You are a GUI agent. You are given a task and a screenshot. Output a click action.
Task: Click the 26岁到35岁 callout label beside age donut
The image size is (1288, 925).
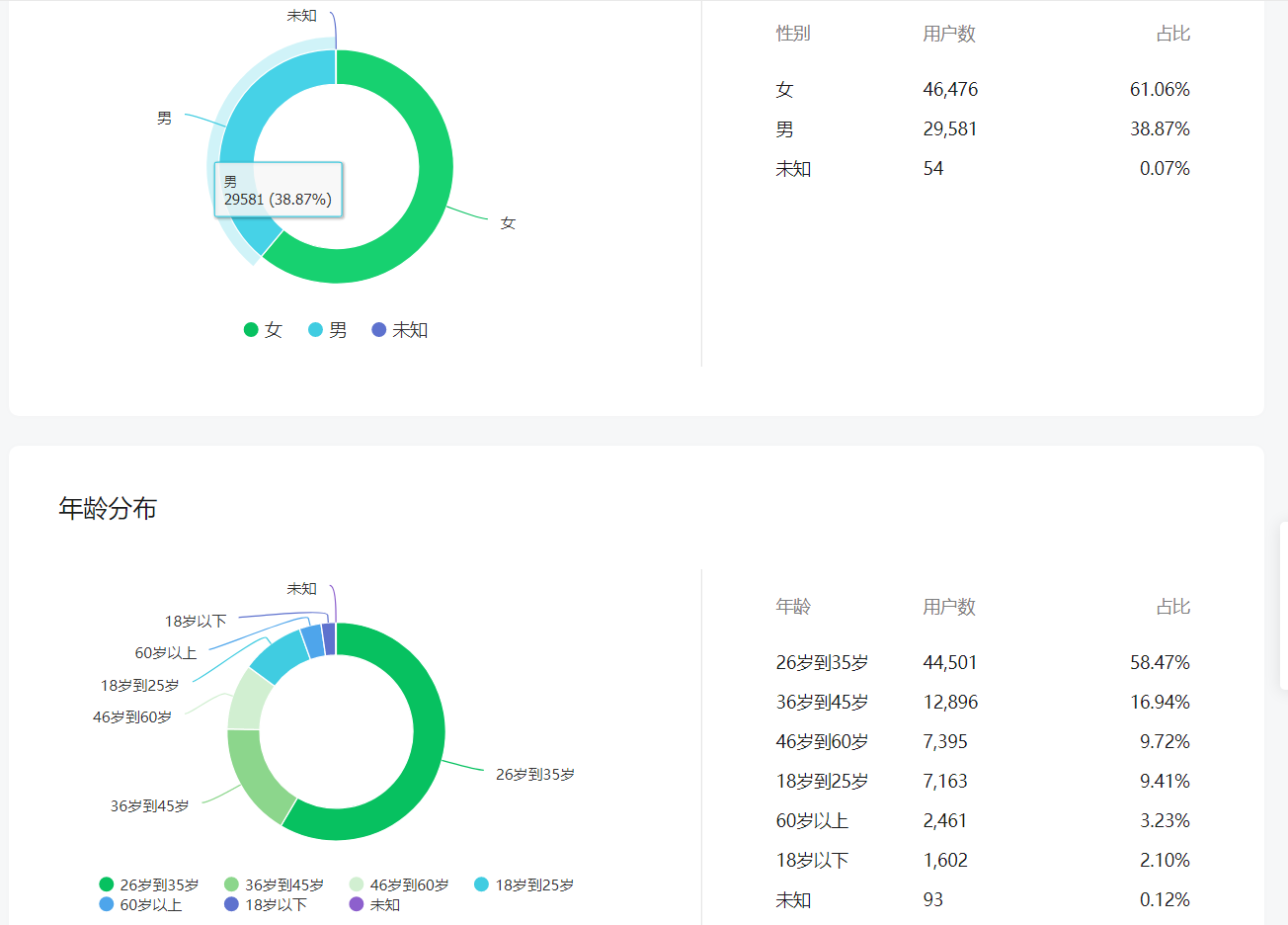[x=535, y=775]
